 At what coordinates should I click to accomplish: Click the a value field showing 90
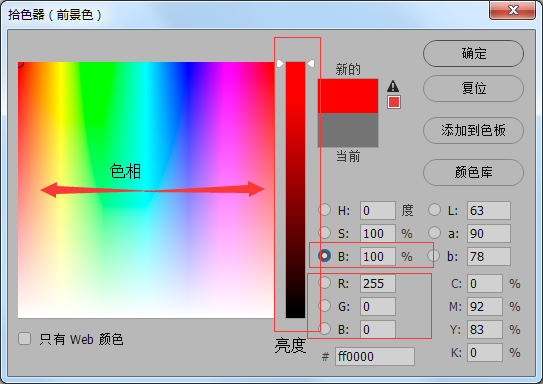click(489, 233)
